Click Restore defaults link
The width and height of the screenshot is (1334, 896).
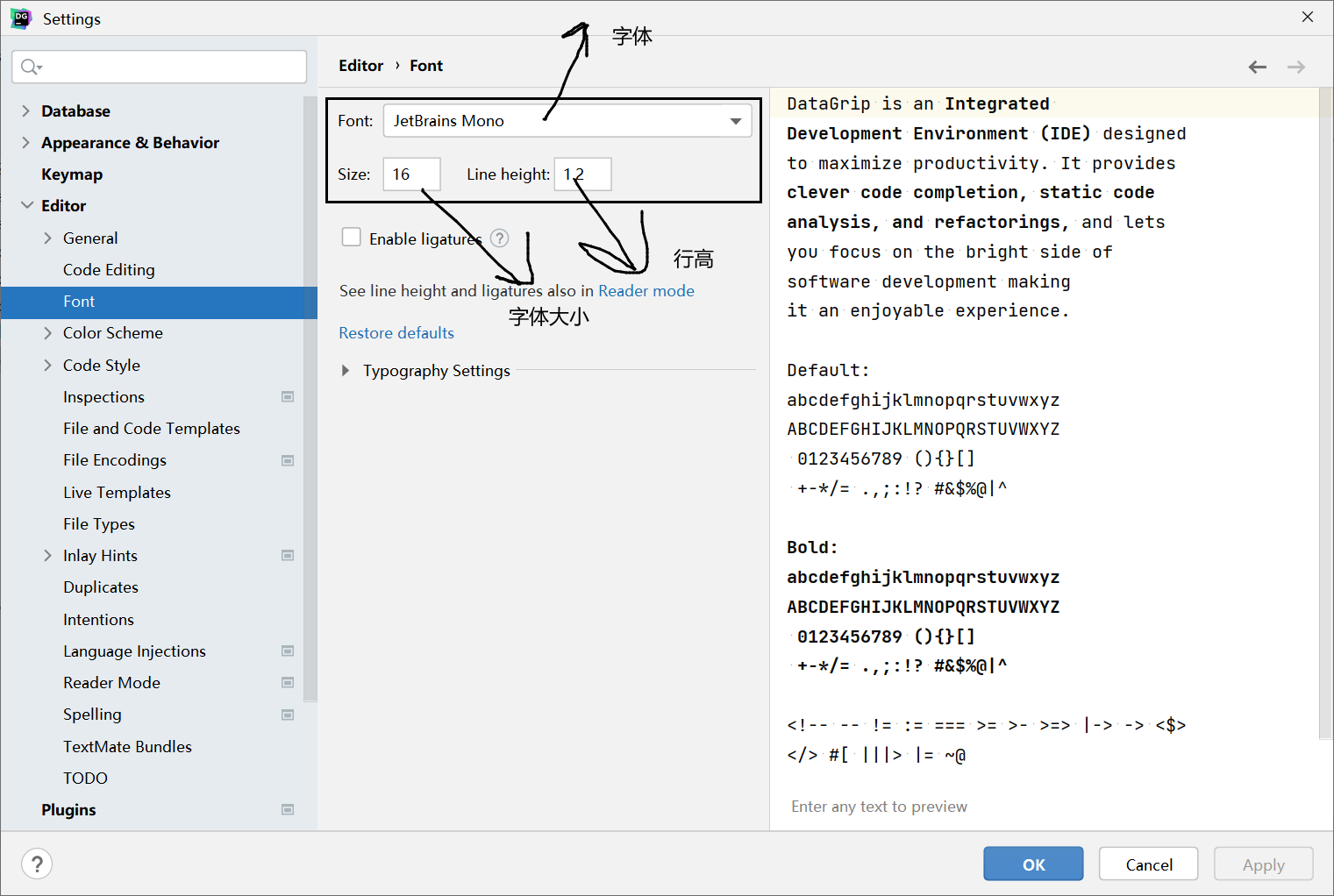point(396,333)
